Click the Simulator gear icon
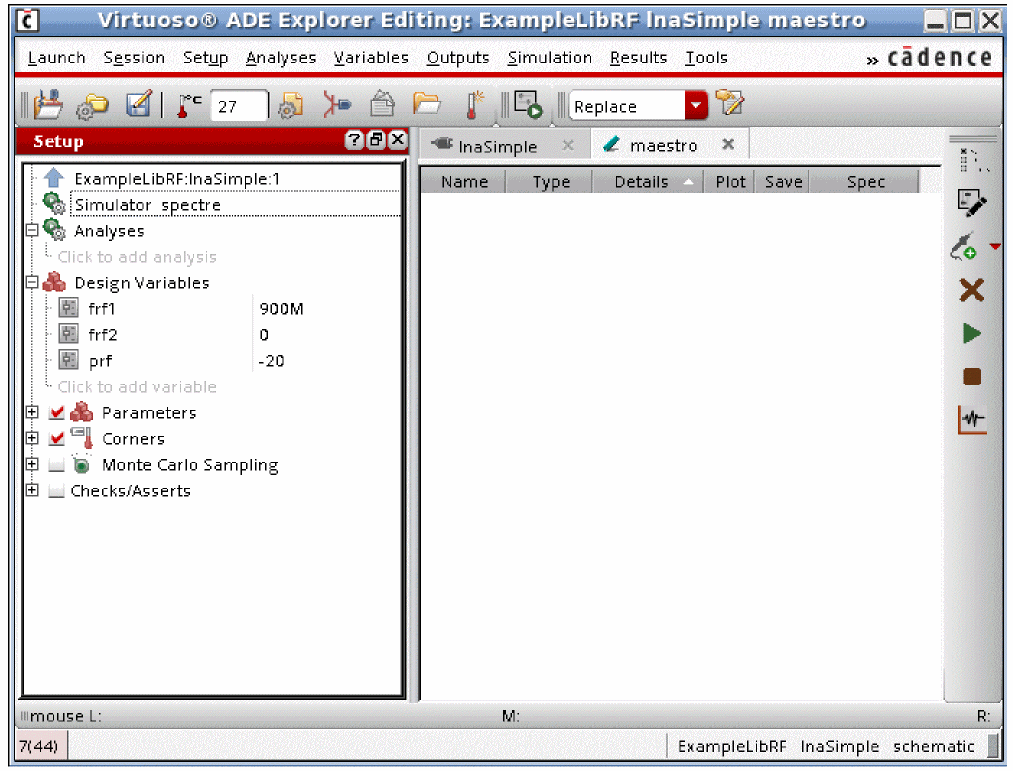The image size is (1013, 771). (54, 204)
